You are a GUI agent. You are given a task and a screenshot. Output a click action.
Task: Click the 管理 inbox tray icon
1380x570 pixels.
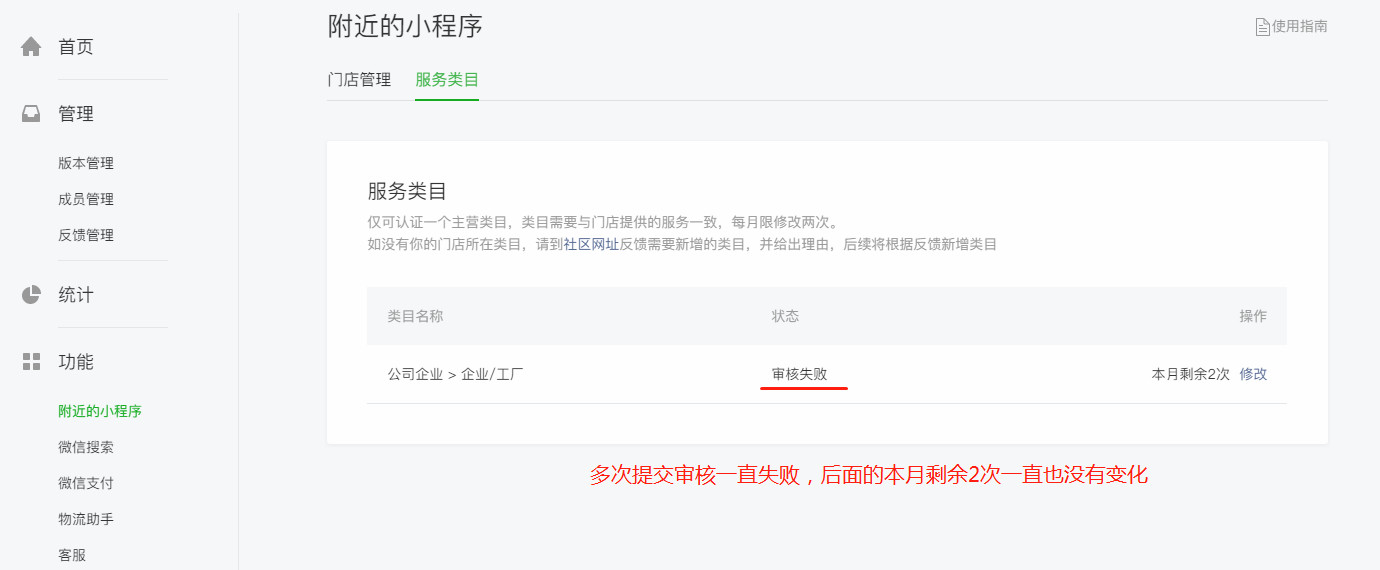pyautogui.click(x=31, y=114)
